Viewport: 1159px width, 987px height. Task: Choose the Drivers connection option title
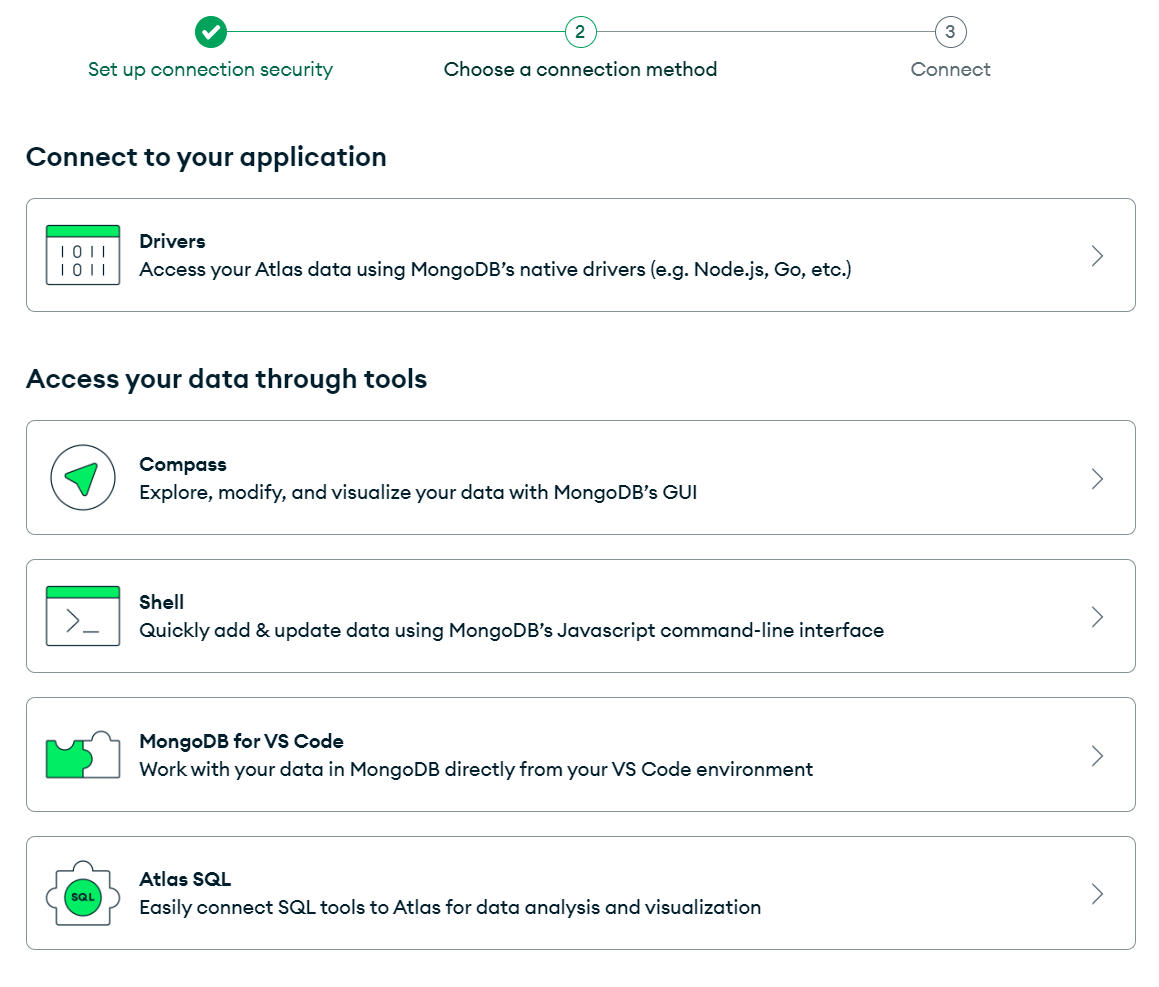(x=172, y=241)
